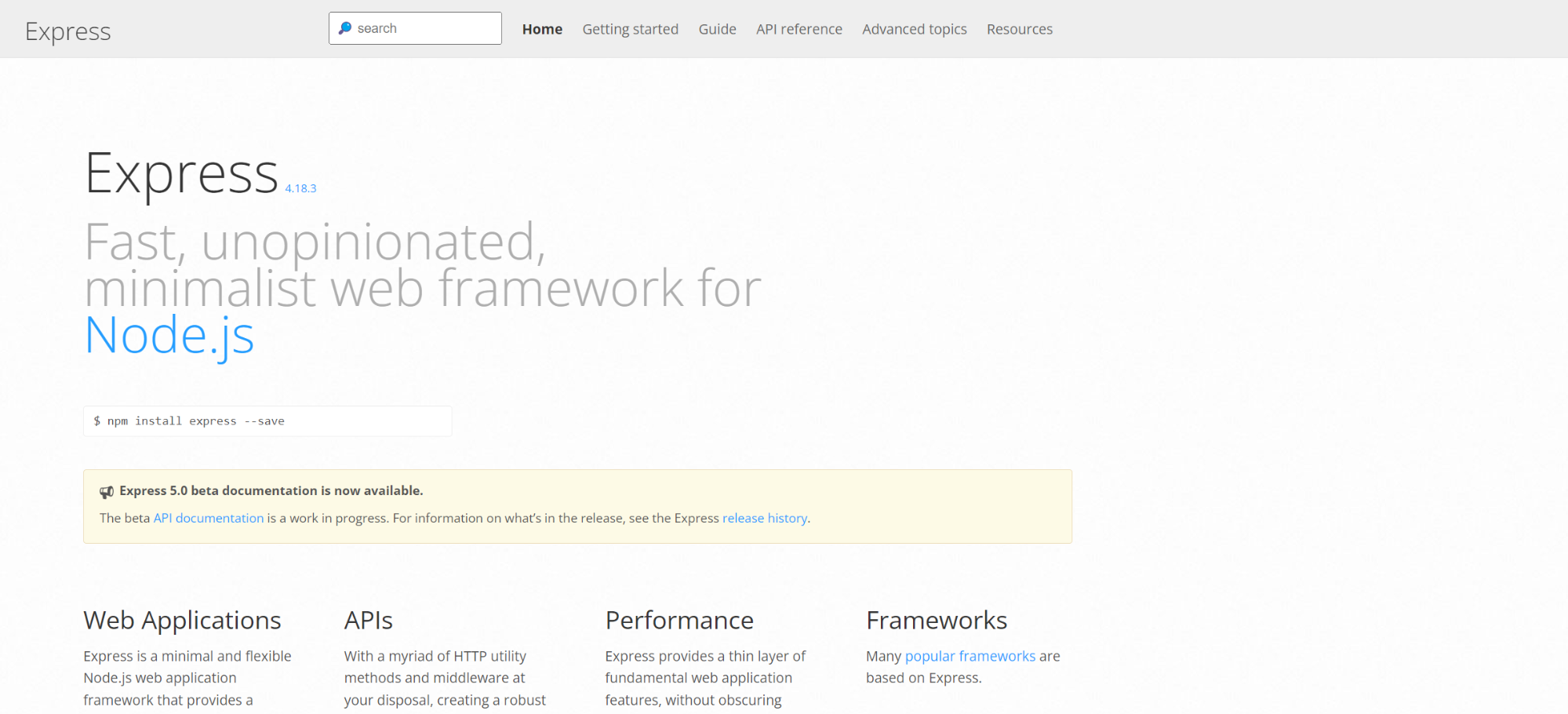Click the npm install express command box

point(267,421)
